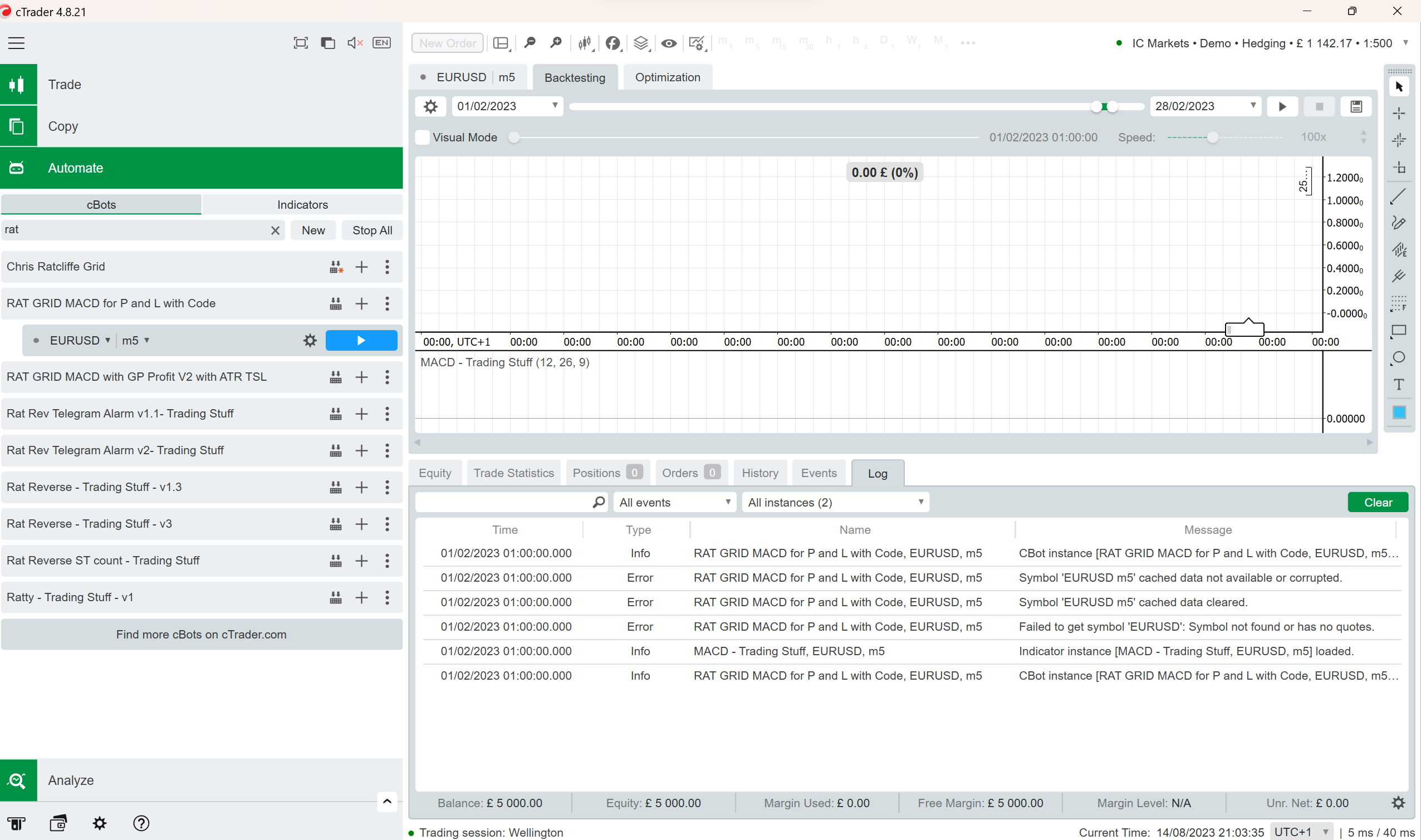The width and height of the screenshot is (1421, 840).
Task: Open the Copy section
Action: 202,126
